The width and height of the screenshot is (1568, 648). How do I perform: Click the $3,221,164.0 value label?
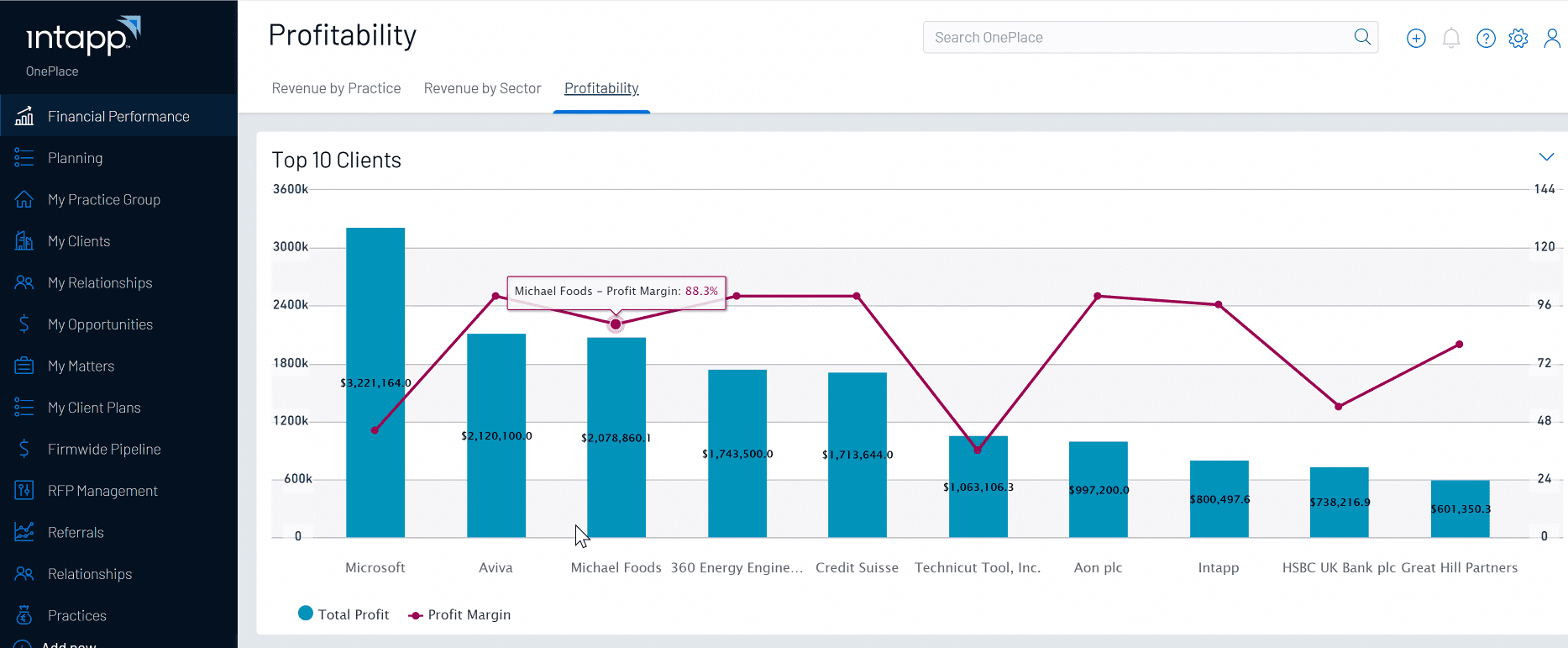[375, 382]
